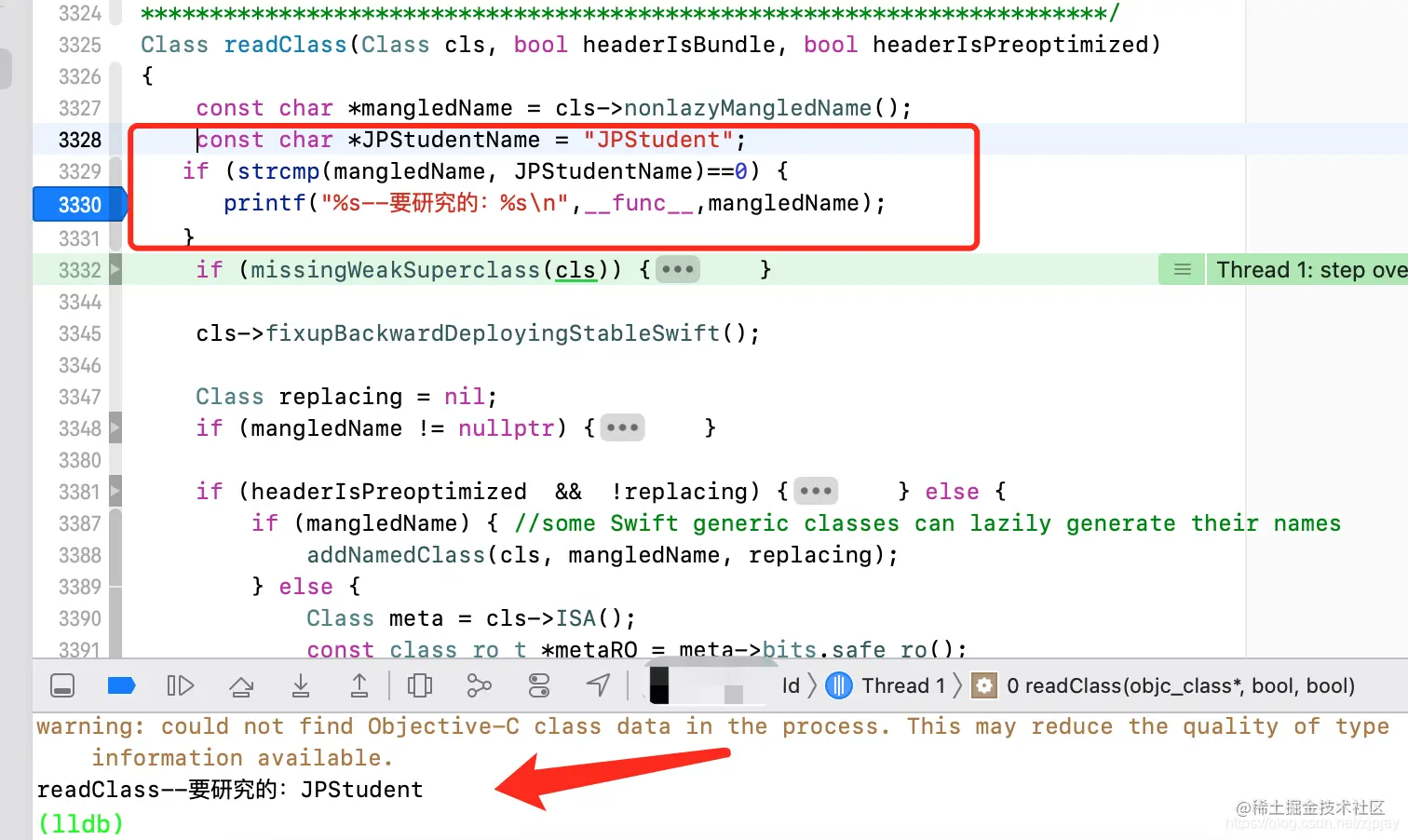The width and height of the screenshot is (1408, 840).
Task: Open the Simulate Location menu
Action: [598, 686]
